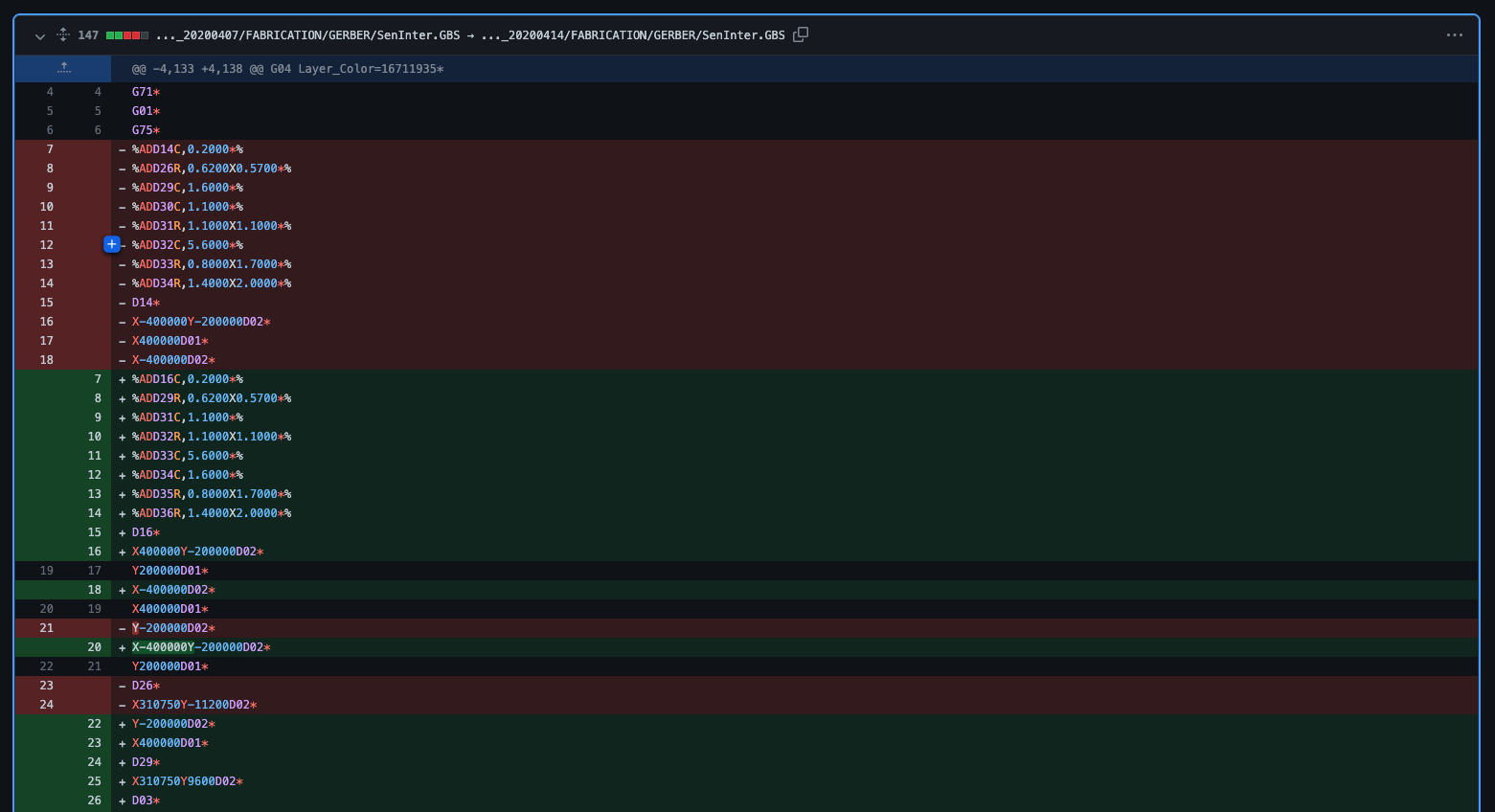Copy the SenInter.GBS file path
This screenshot has width=1495, height=812.
(x=801, y=34)
